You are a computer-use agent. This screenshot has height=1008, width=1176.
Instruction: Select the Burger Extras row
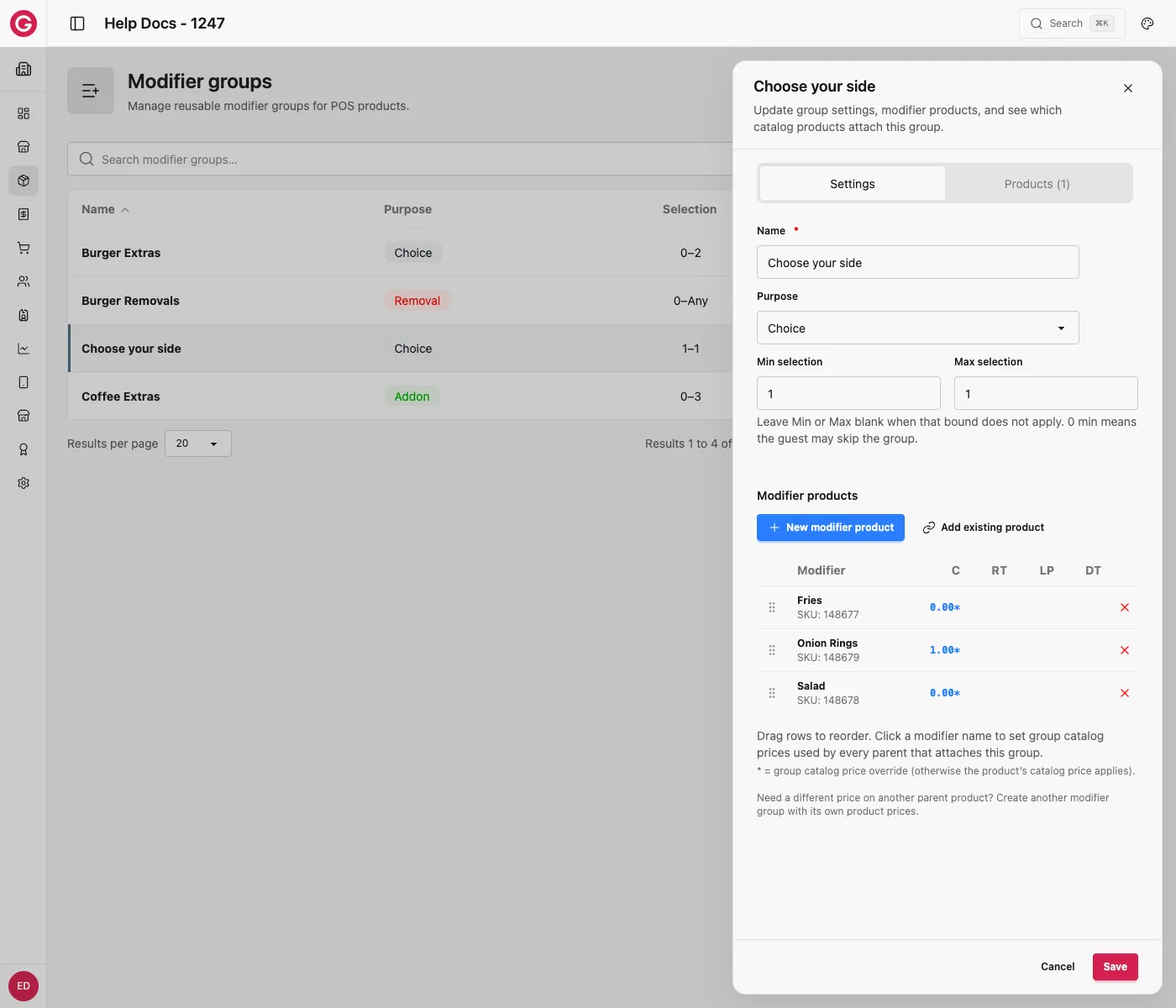click(x=401, y=253)
